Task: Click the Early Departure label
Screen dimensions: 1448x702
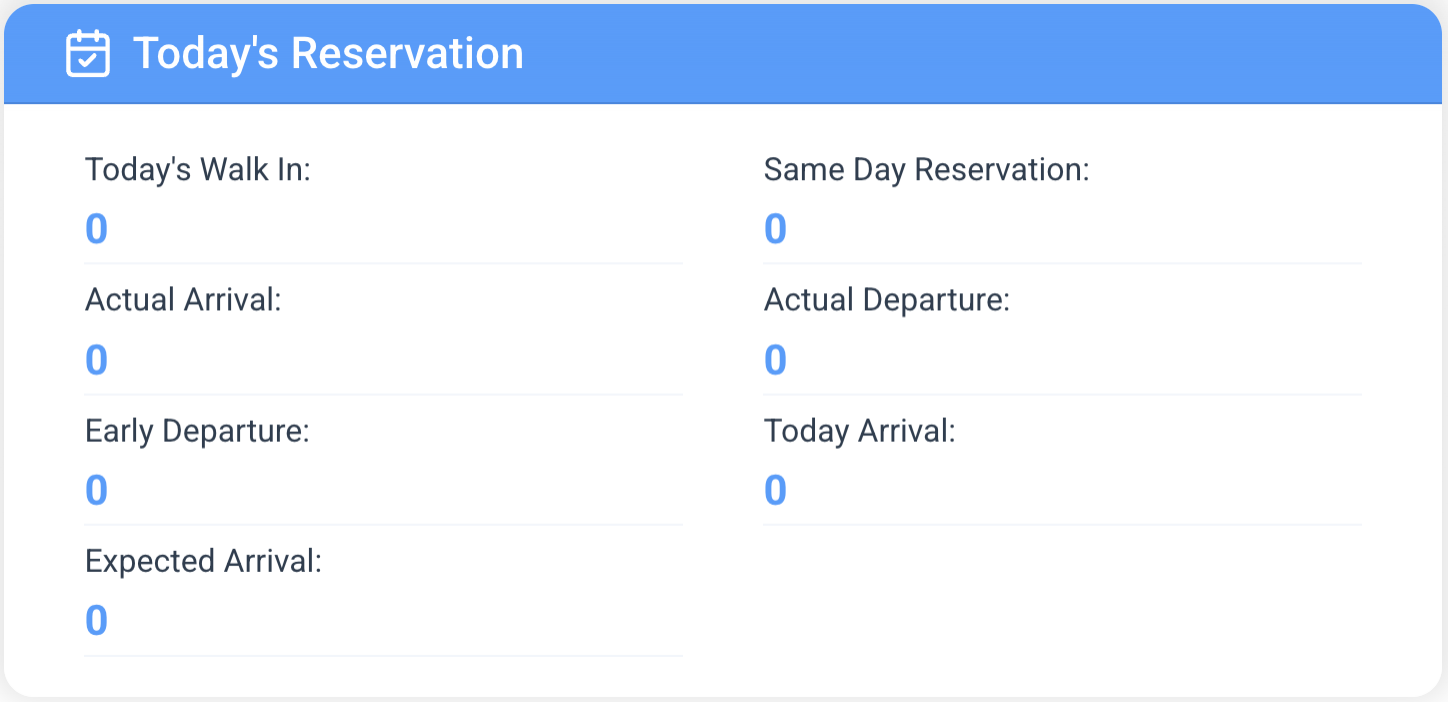Action: click(x=197, y=431)
